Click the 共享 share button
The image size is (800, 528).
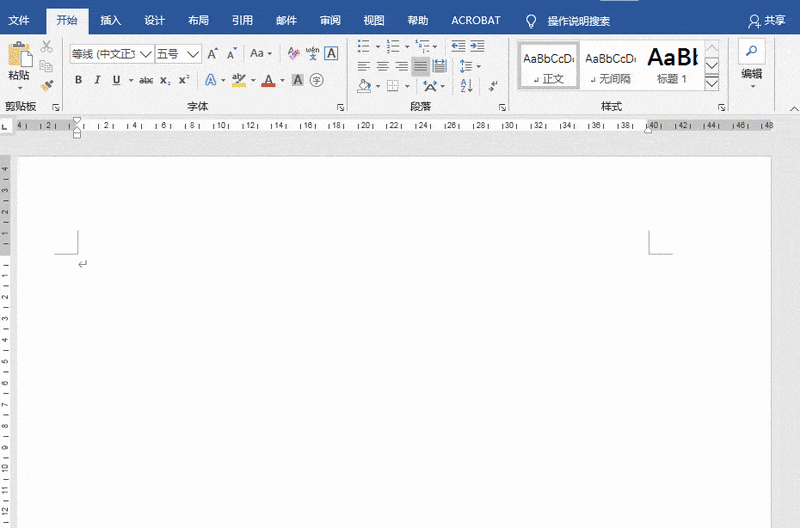tap(767, 20)
